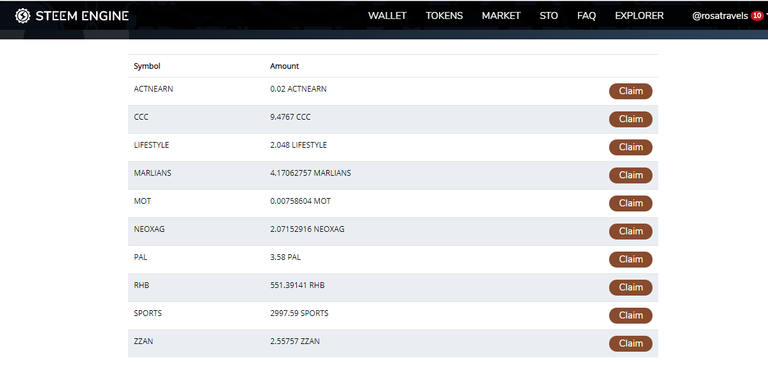Screen dimensions: 768x365
Task: Claim the LIFESTYLE token reward
Action: 630,147
